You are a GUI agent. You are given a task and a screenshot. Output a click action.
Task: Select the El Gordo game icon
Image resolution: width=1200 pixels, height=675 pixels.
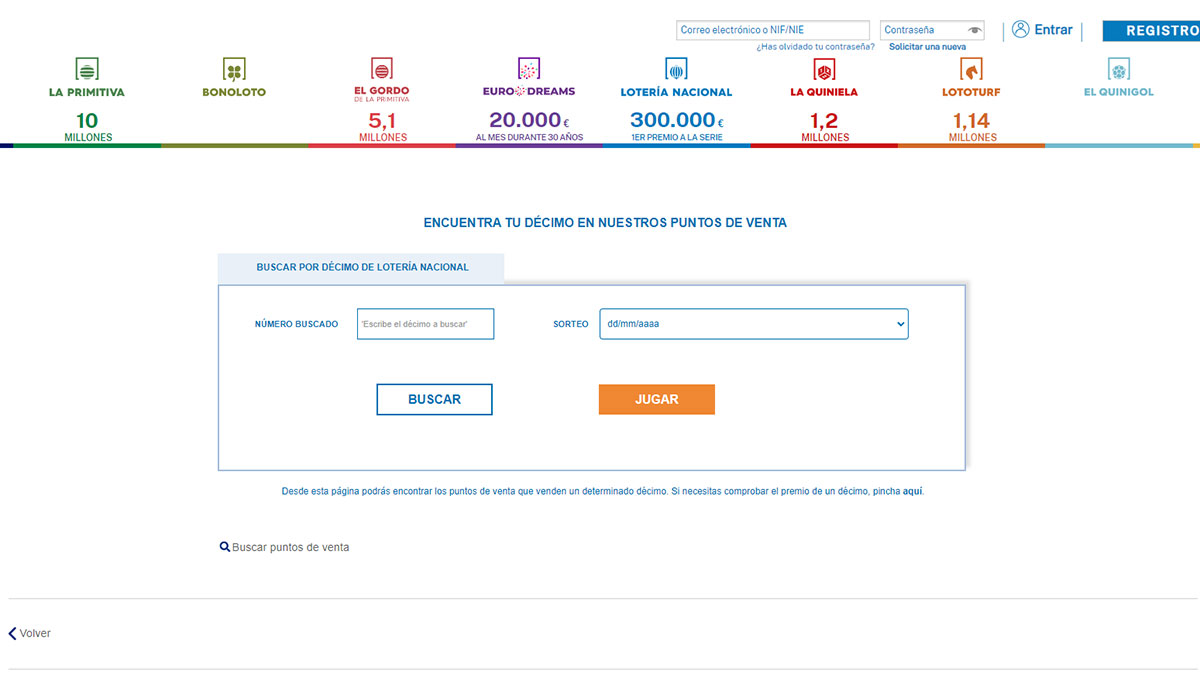381,69
